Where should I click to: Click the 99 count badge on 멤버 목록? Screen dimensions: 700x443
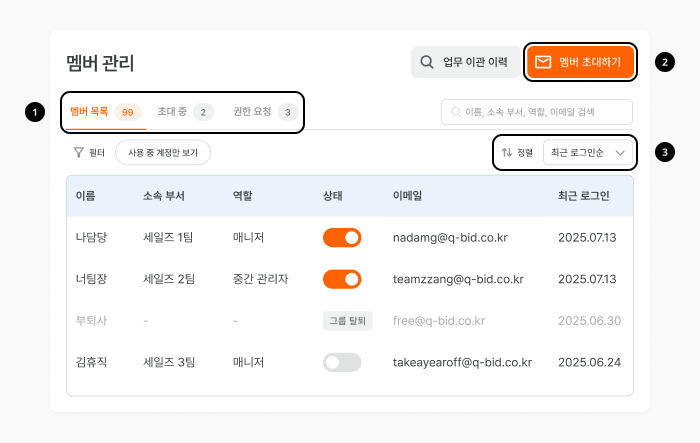[128, 112]
